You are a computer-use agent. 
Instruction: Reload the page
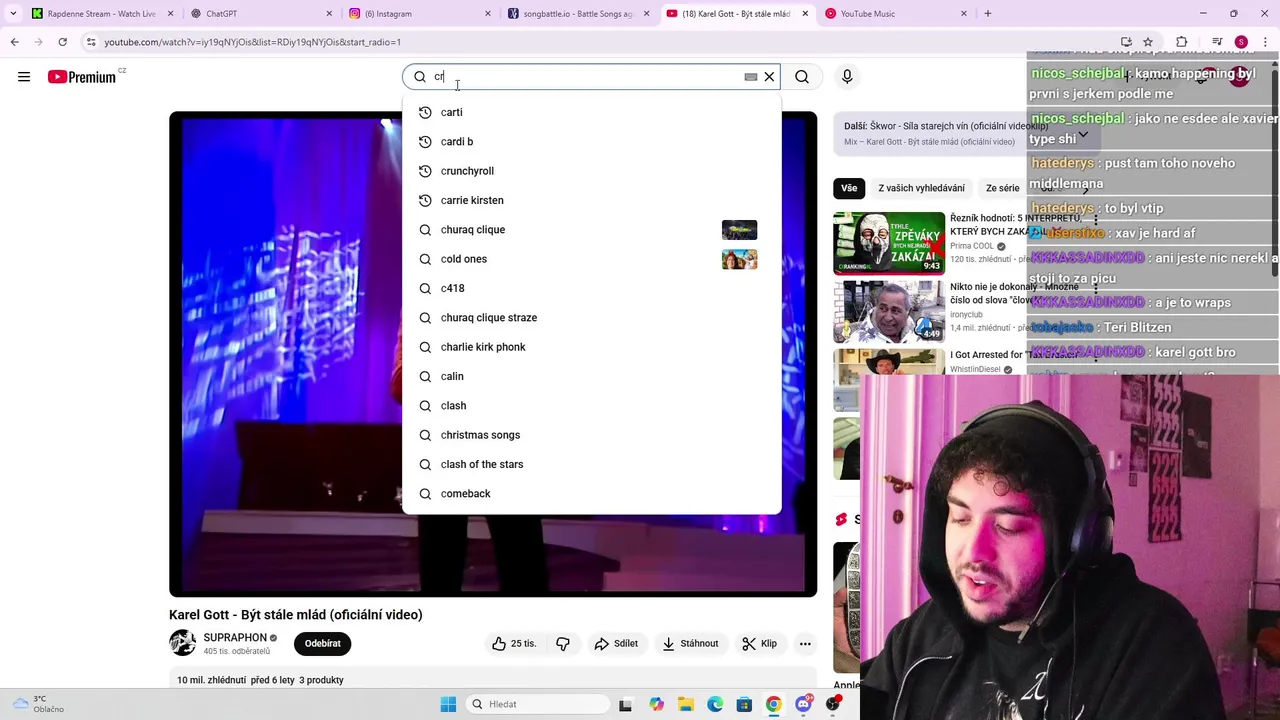click(x=62, y=42)
